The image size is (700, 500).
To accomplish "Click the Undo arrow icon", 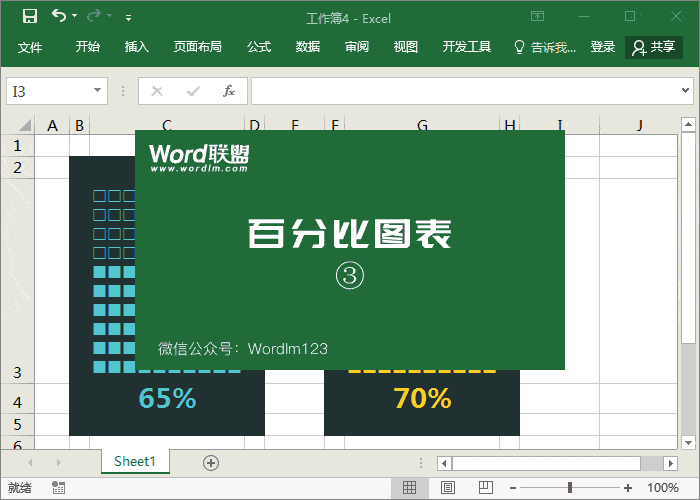I will tap(59, 16).
